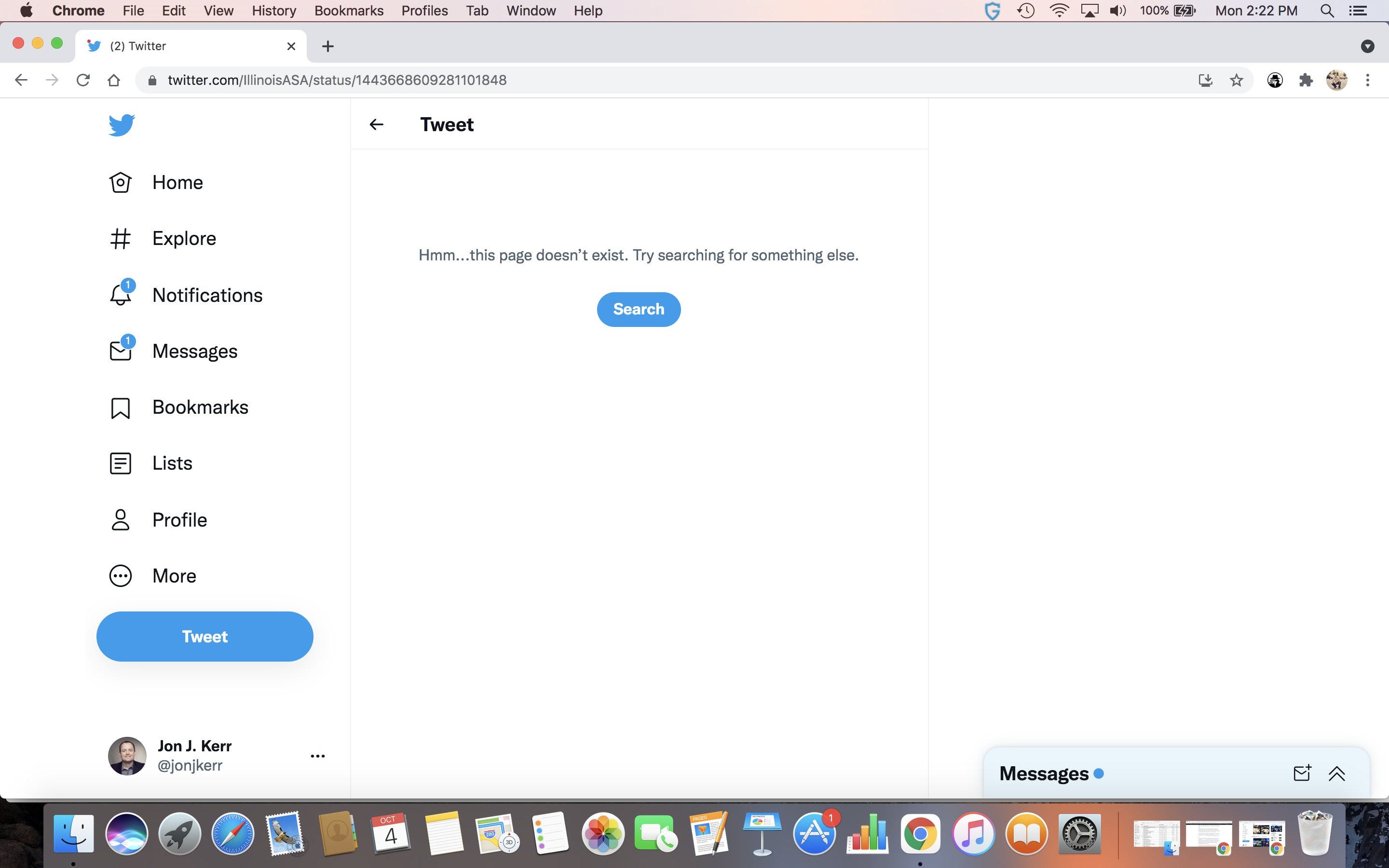Bookmark this page with star icon

coord(1236,80)
